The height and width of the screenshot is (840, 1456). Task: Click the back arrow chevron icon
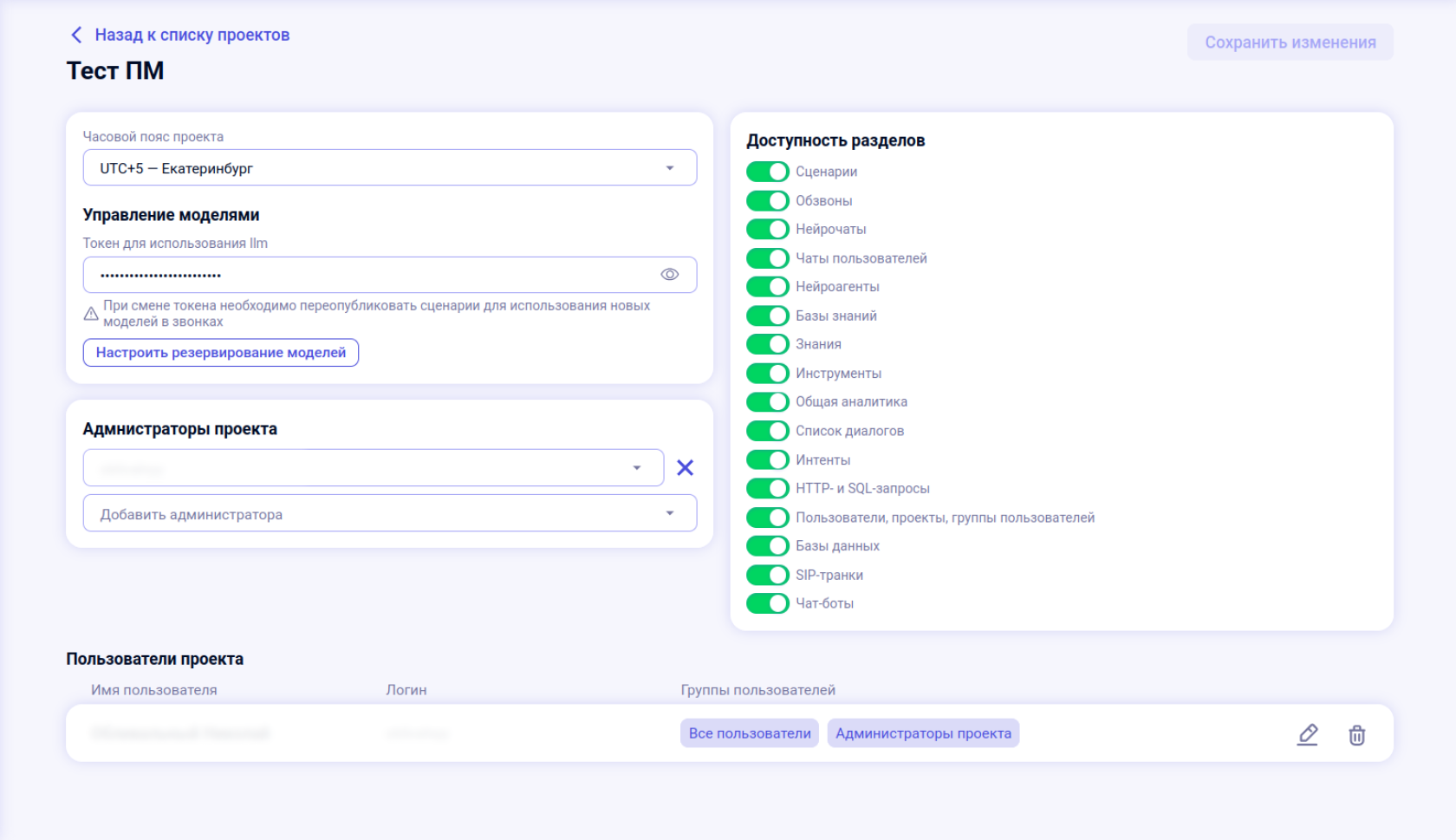(76, 35)
